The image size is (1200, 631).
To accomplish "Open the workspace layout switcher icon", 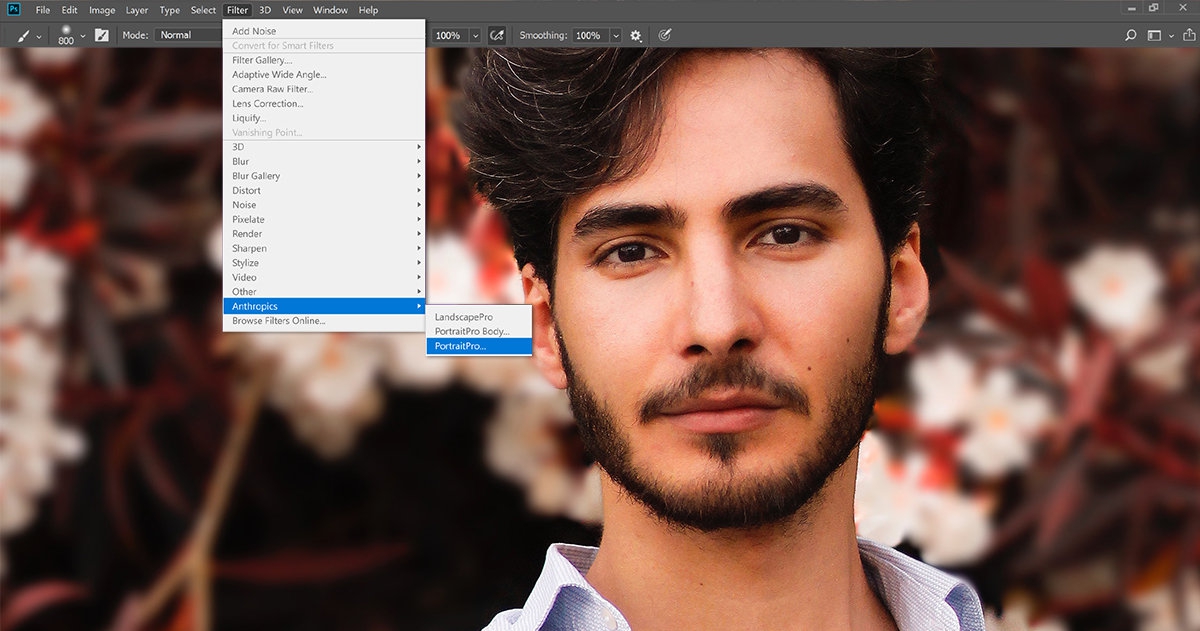I will point(1157,35).
